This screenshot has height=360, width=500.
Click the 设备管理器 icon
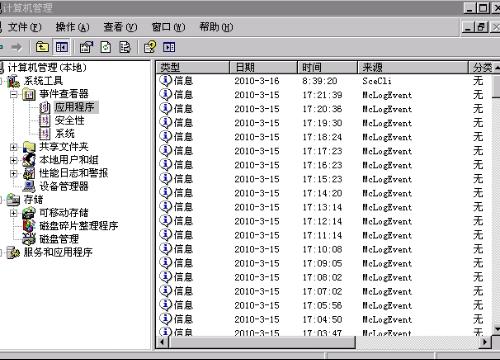pyautogui.click(x=29, y=186)
